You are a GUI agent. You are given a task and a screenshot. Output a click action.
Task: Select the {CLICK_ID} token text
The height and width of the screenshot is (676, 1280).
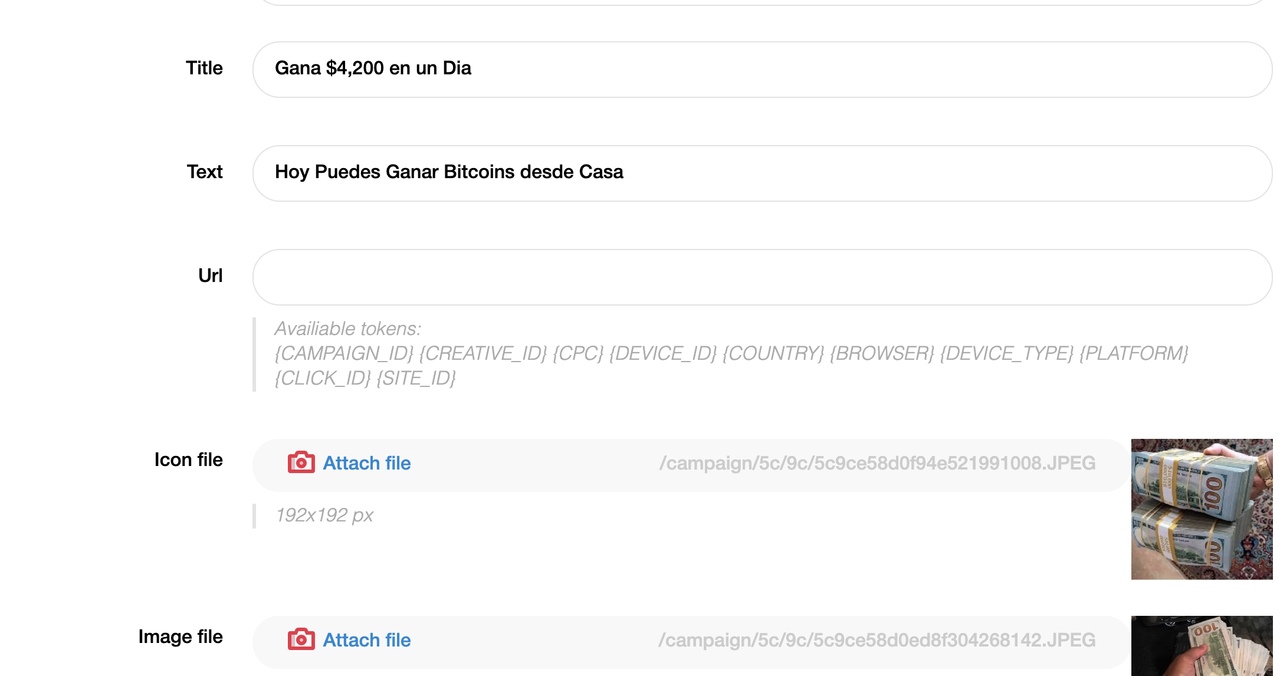click(323, 378)
